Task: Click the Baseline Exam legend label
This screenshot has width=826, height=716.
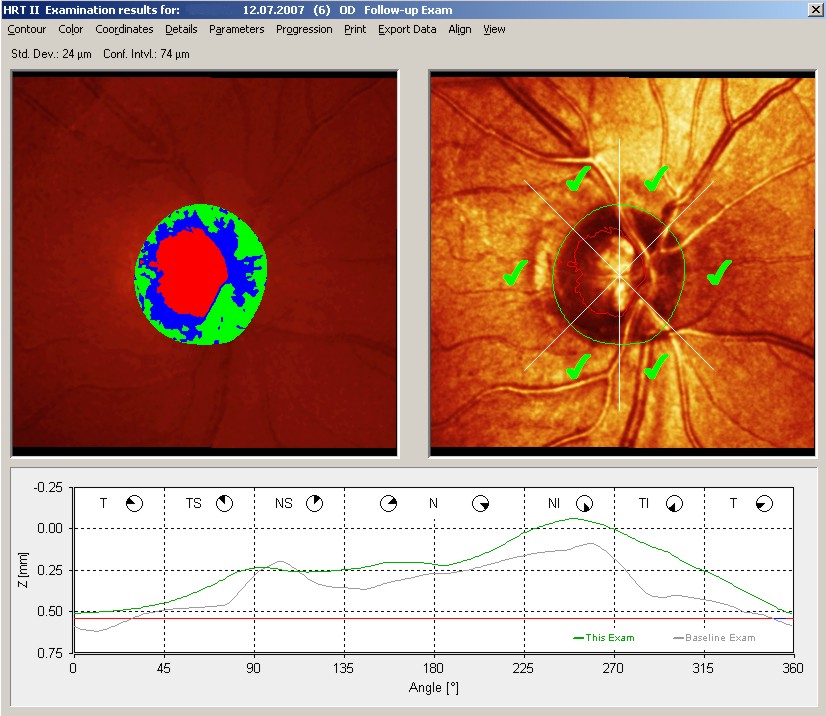Action: click(722, 637)
